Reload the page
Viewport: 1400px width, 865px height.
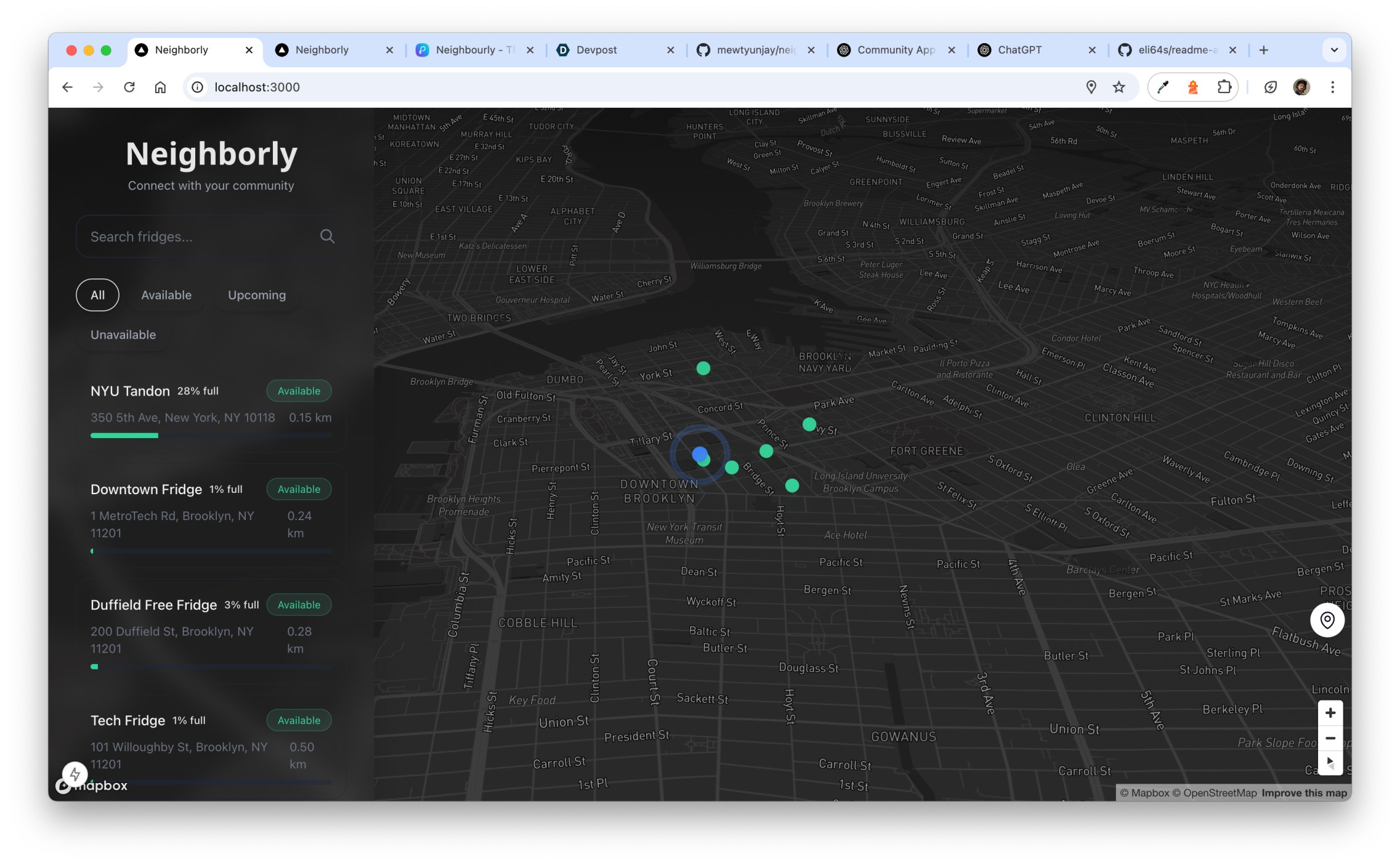pyautogui.click(x=129, y=87)
